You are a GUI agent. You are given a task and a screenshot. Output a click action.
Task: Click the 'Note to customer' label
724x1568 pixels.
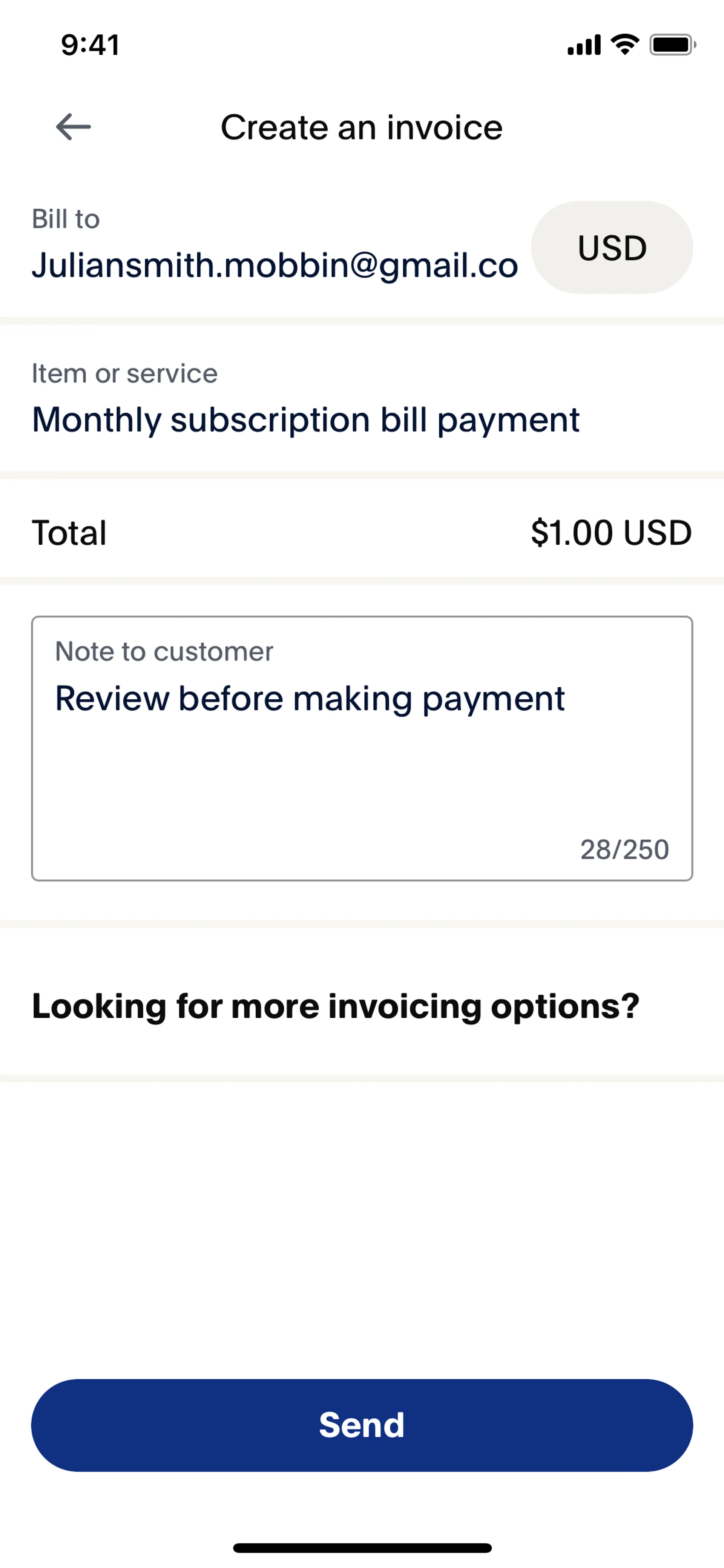[x=164, y=651]
